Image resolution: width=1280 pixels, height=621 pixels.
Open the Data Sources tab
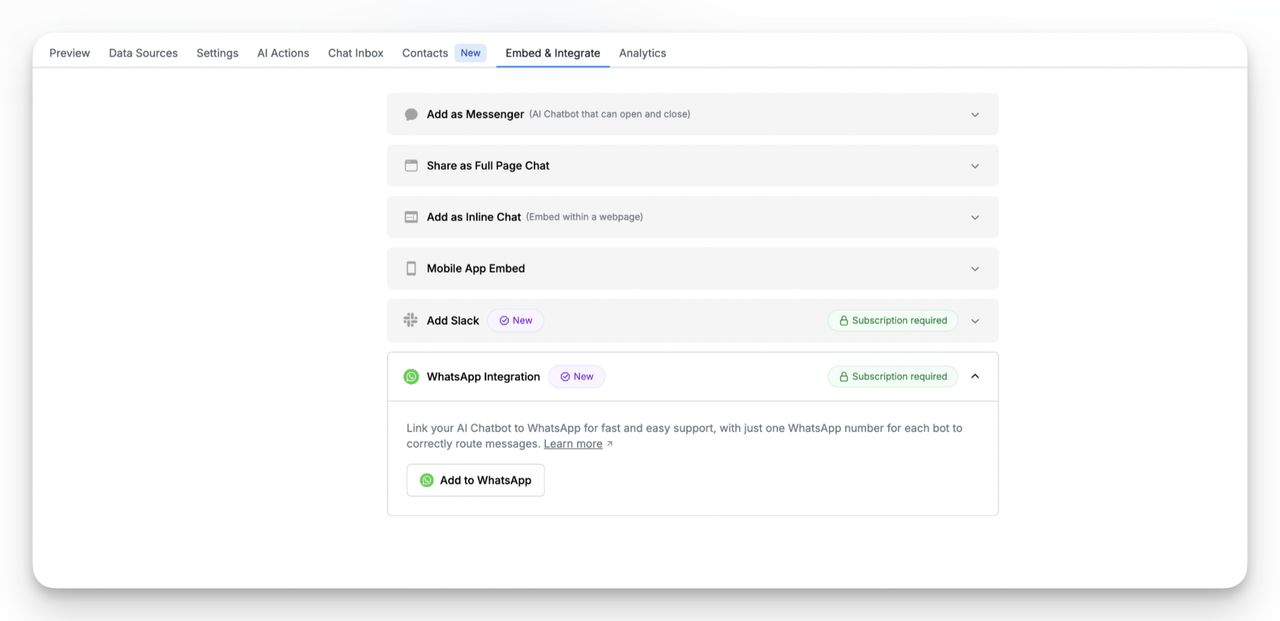point(143,53)
